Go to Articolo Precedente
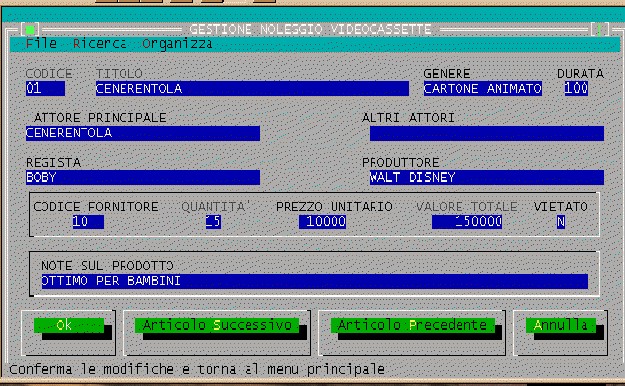Viewport: 625px width, 386px height. tap(413, 325)
